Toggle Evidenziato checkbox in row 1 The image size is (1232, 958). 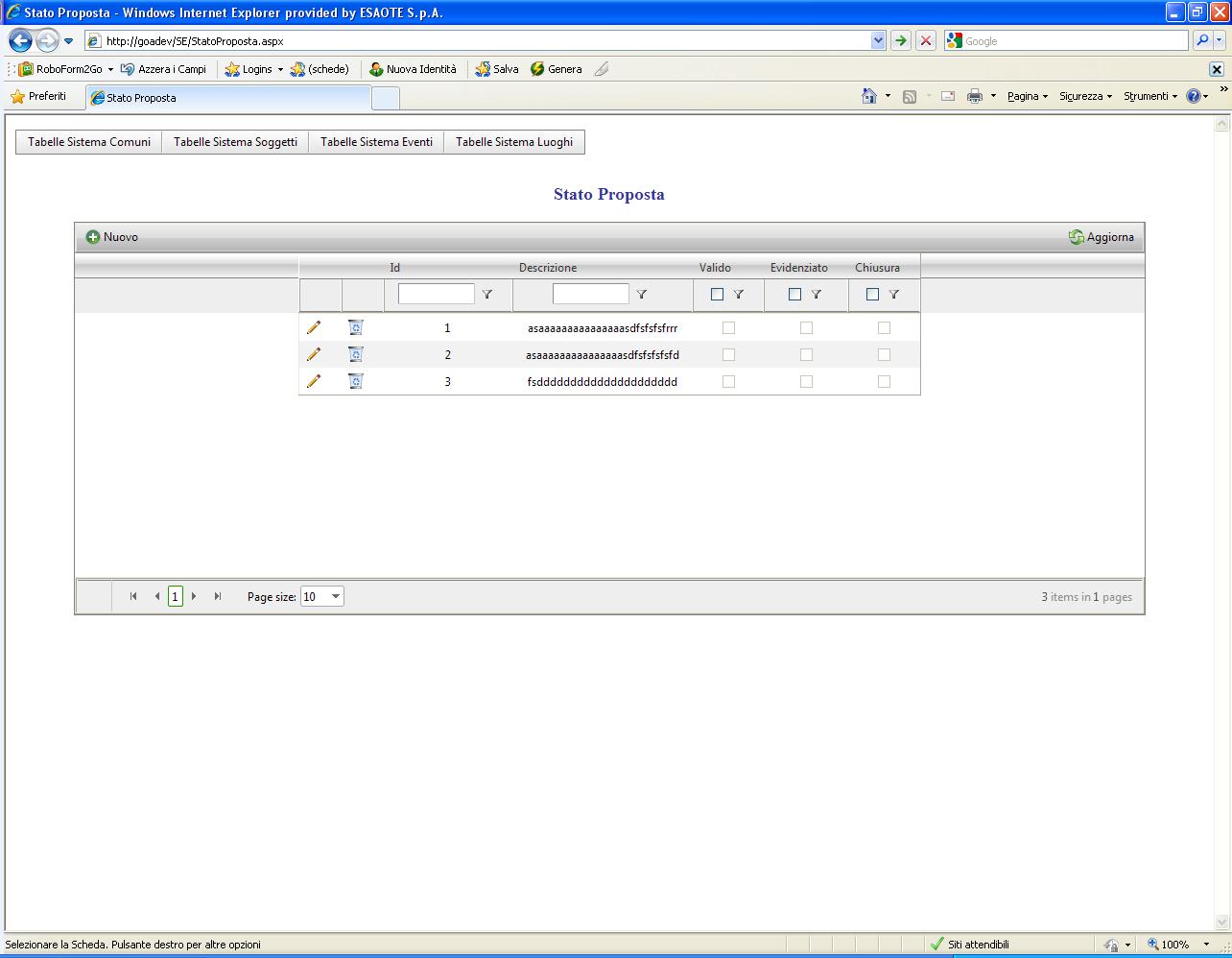pyautogui.click(x=806, y=328)
